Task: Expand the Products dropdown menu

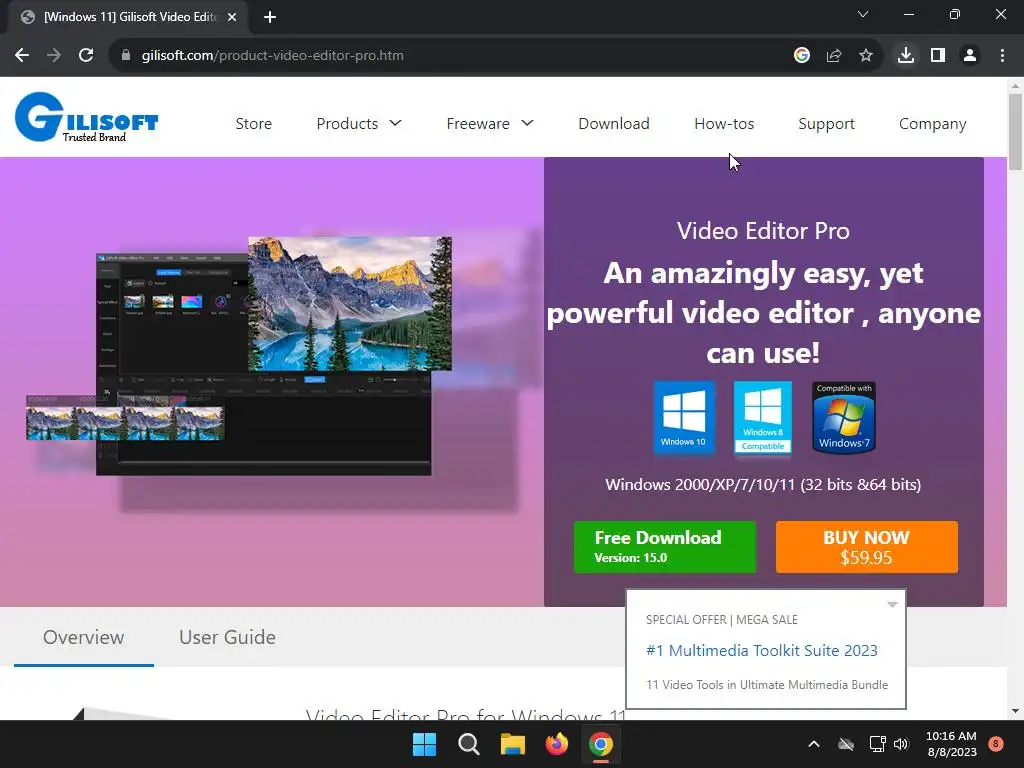Action: (359, 123)
